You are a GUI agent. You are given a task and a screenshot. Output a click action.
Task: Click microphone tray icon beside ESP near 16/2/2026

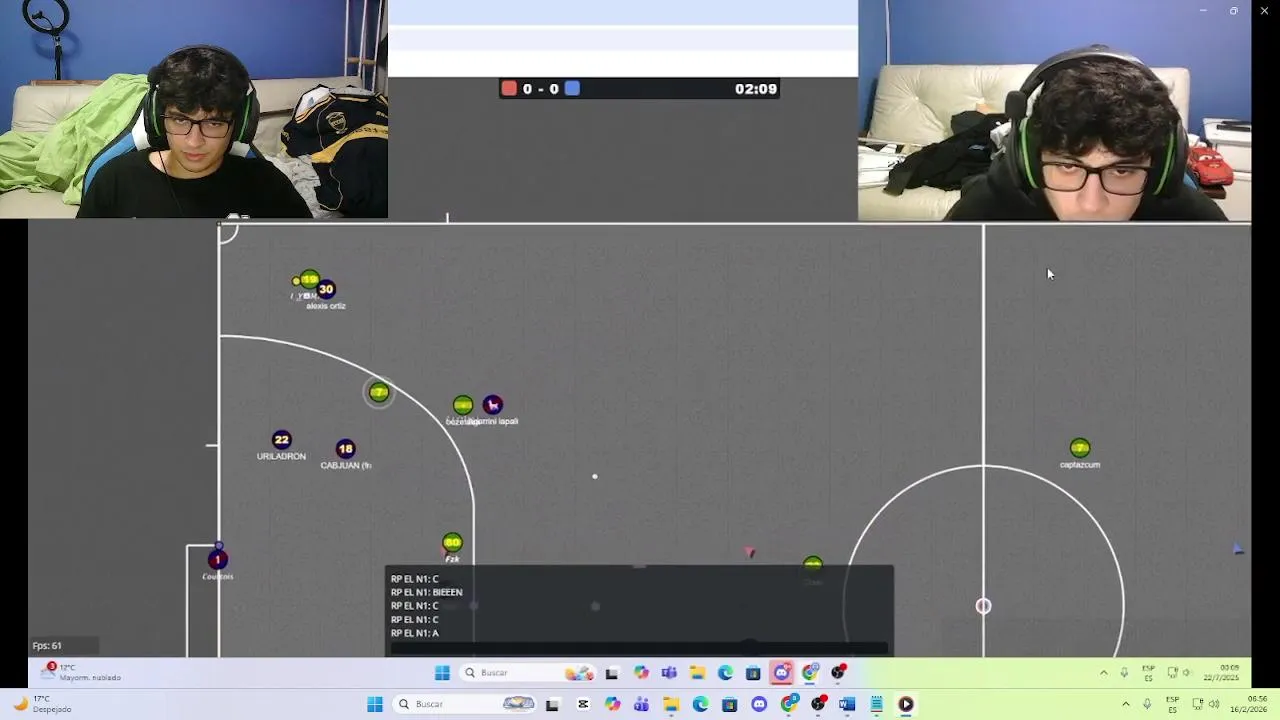[x=1147, y=704]
